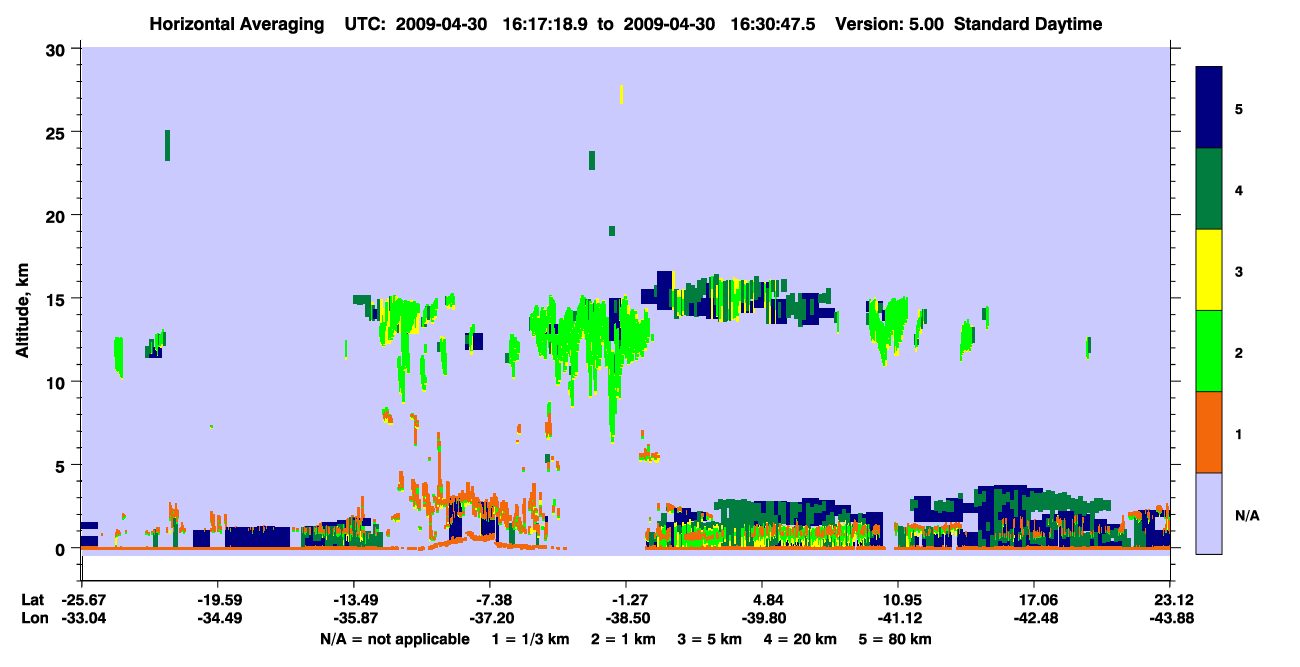Click the colorbar label 'N/A'

[1246, 516]
